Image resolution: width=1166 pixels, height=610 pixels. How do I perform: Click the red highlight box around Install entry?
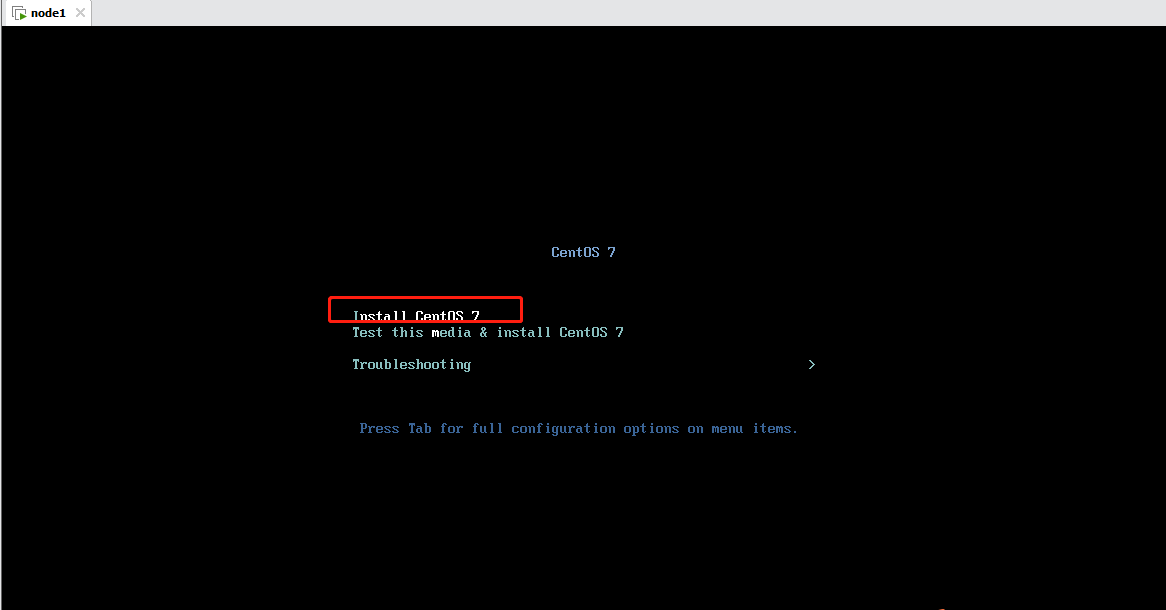coord(425,309)
